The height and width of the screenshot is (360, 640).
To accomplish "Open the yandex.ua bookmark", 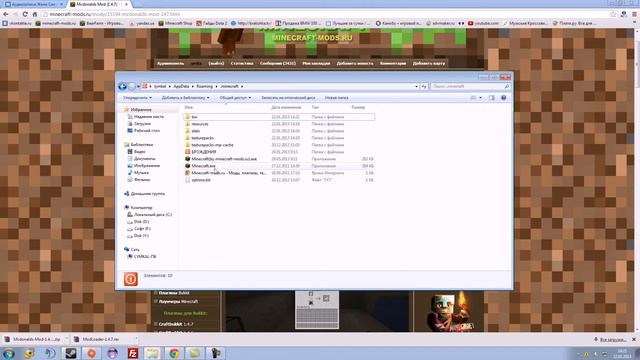I will pos(142,23).
